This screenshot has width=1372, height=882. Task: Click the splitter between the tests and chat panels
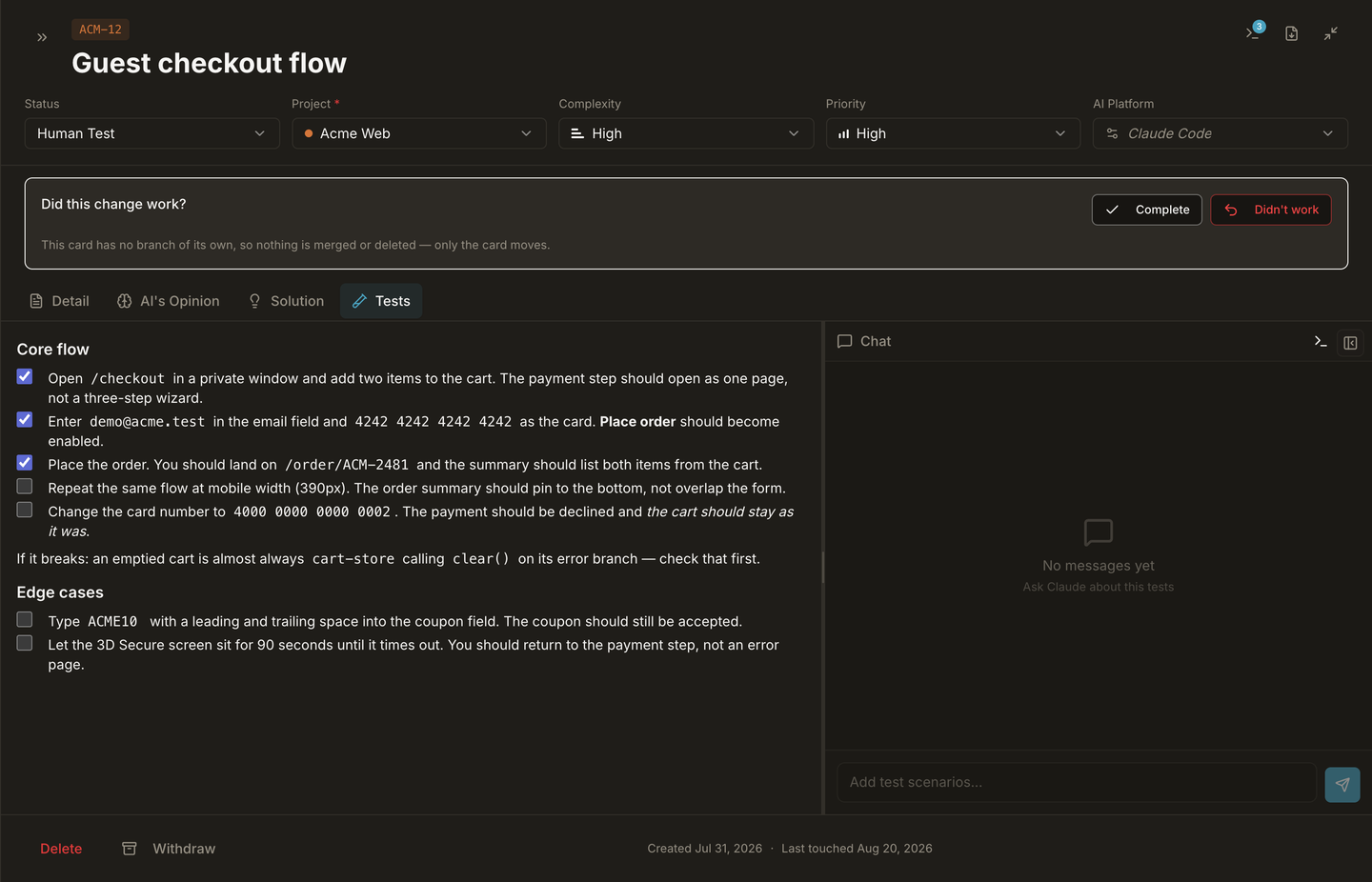click(823, 568)
